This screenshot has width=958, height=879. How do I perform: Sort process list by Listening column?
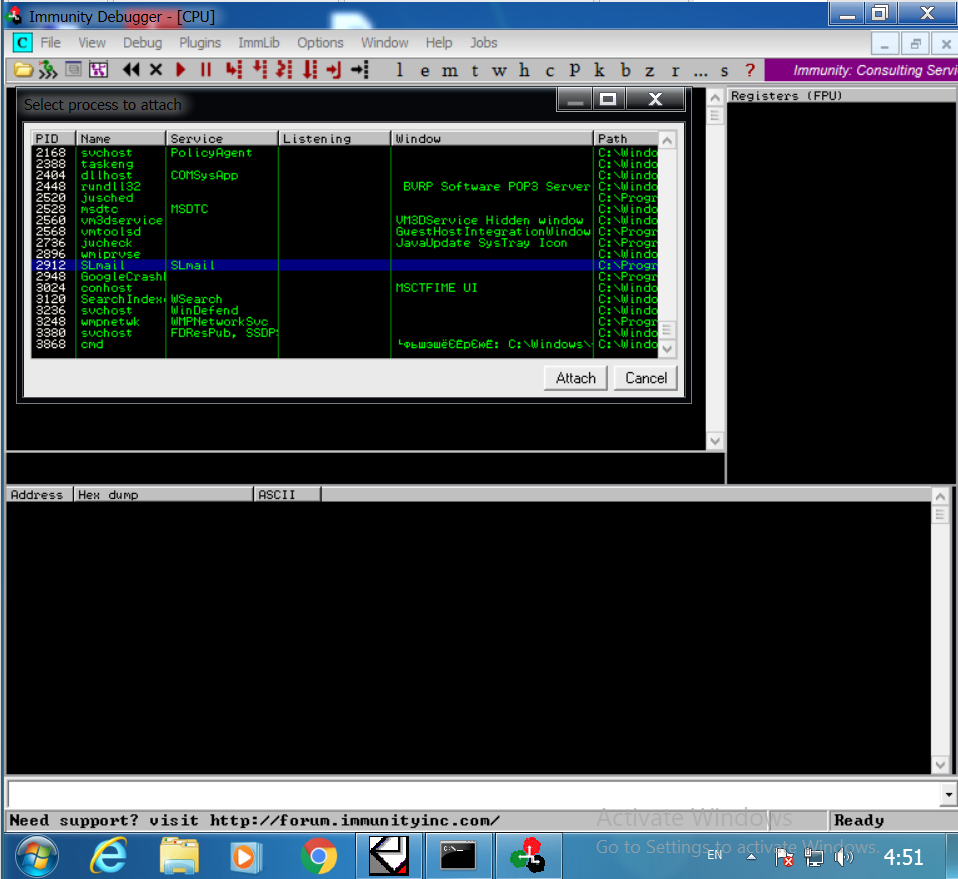point(335,139)
